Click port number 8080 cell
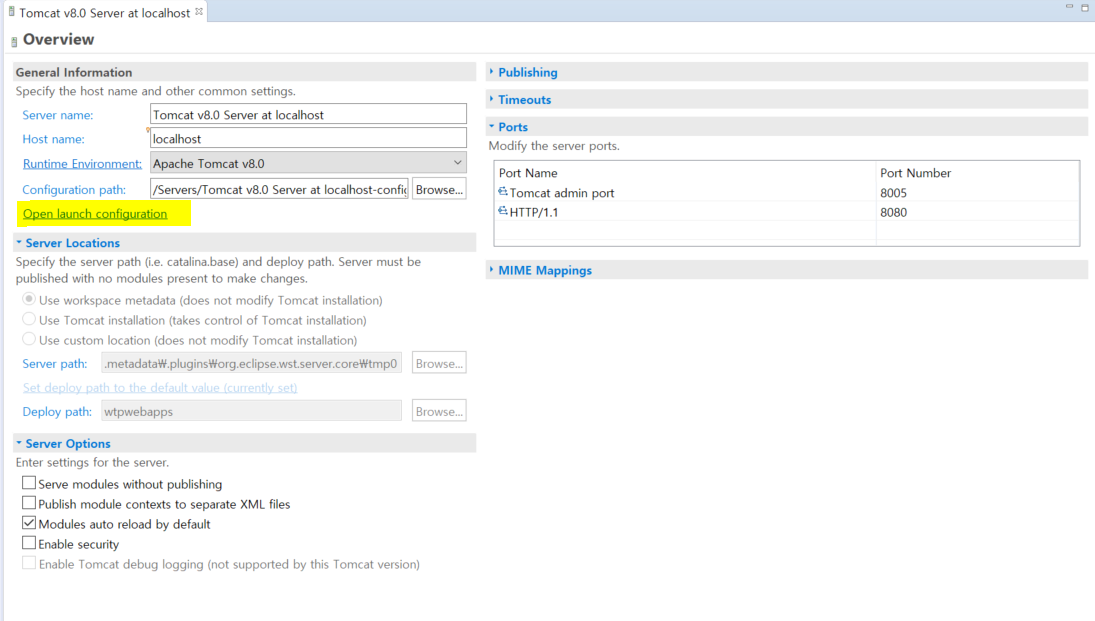The width and height of the screenshot is (1095, 621). coord(893,212)
